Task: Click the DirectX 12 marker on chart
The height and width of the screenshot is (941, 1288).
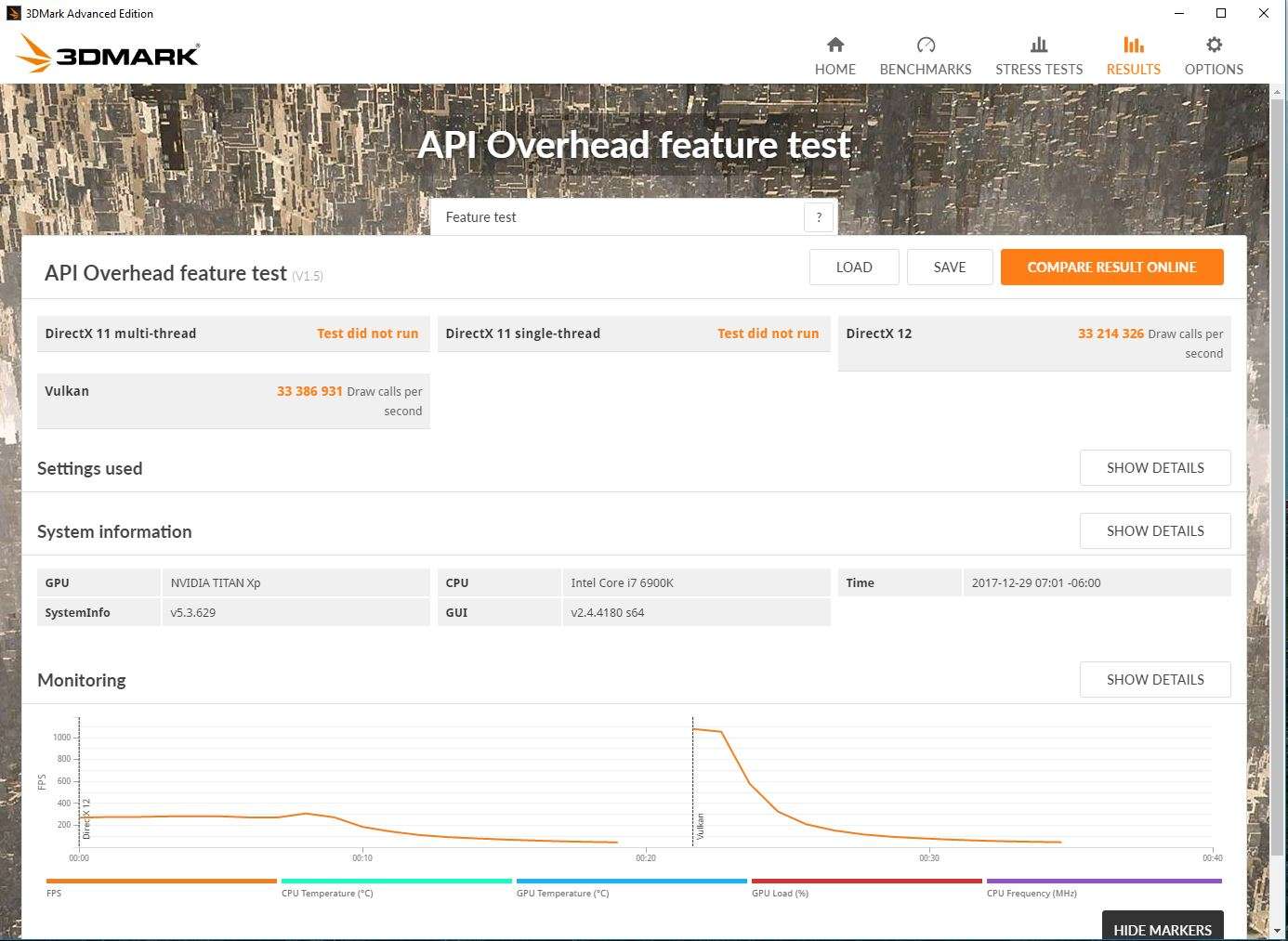Action: (x=86, y=818)
